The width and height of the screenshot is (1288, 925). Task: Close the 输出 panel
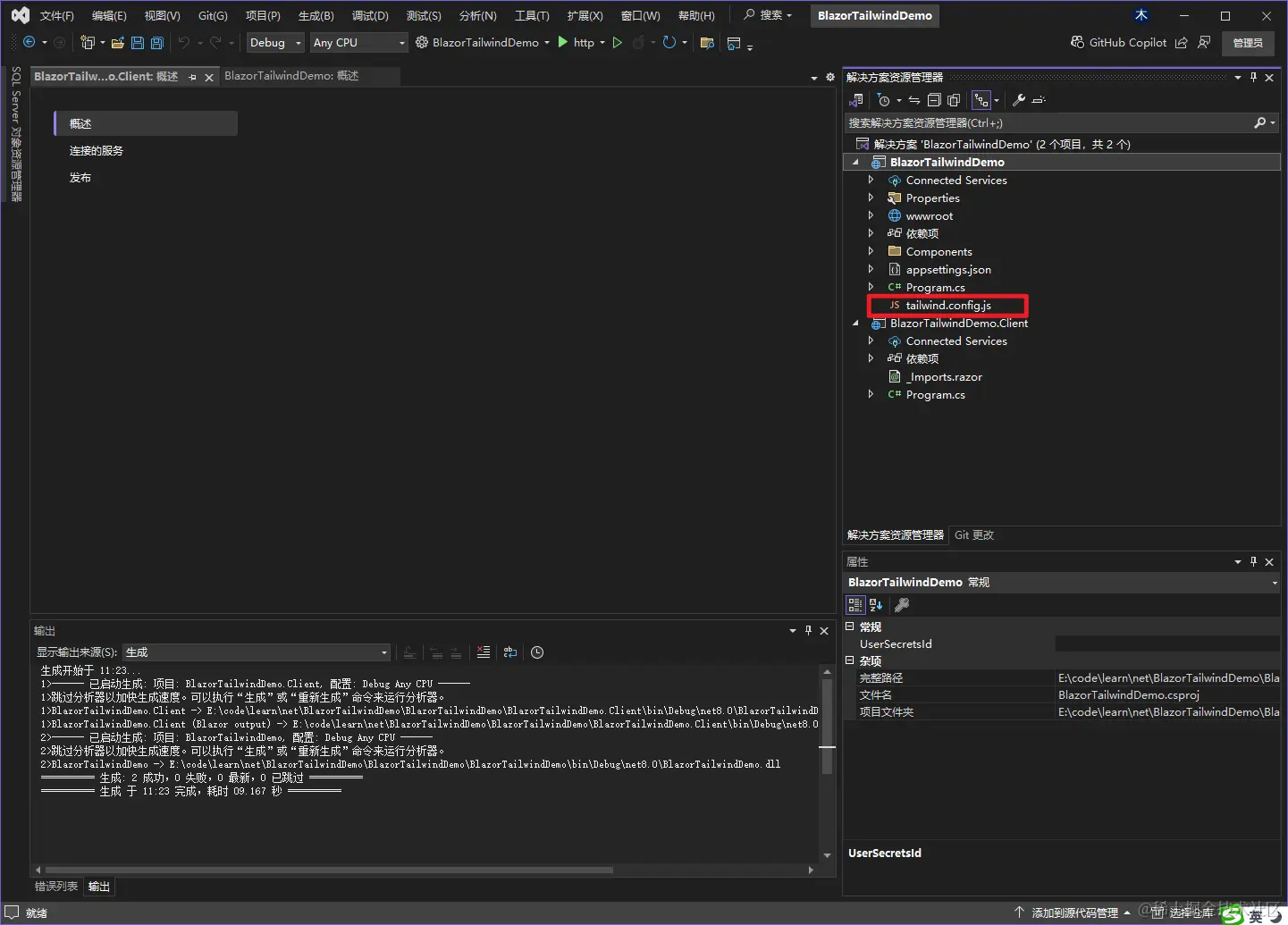pos(824,631)
